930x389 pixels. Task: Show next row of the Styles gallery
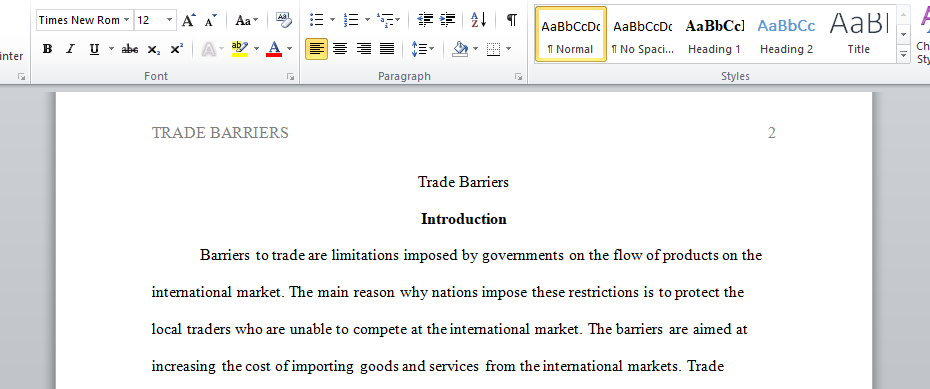coord(903,34)
